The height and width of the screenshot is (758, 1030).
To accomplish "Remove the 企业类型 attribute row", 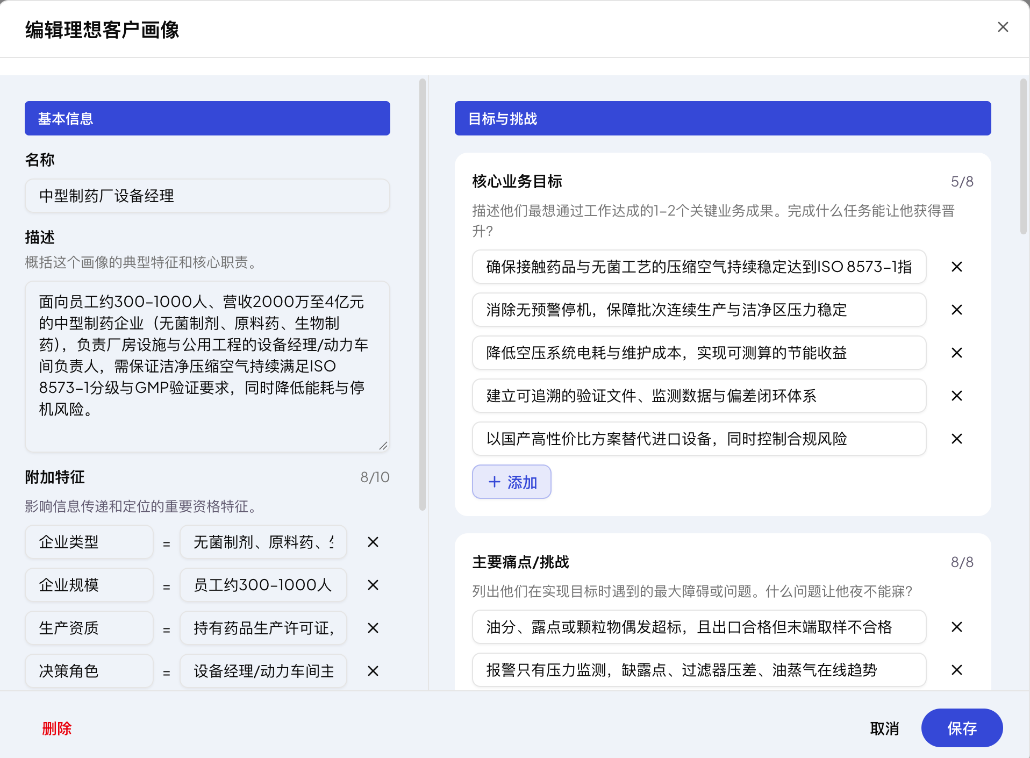I will 372,542.
